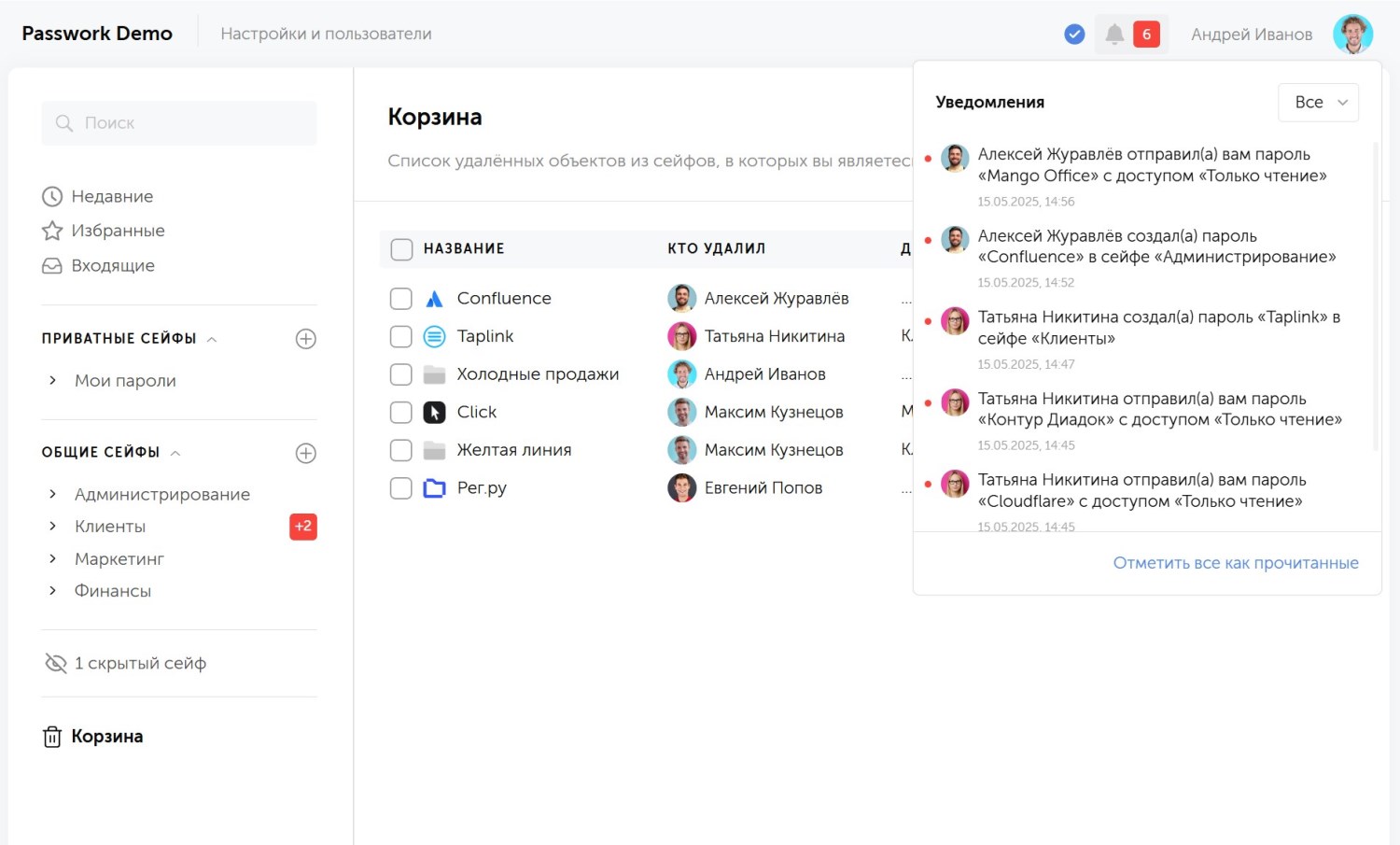Go to Входящие in the sidebar
Image resolution: width=1400 pixels, height=845 pixels.
tap(112, 265)
